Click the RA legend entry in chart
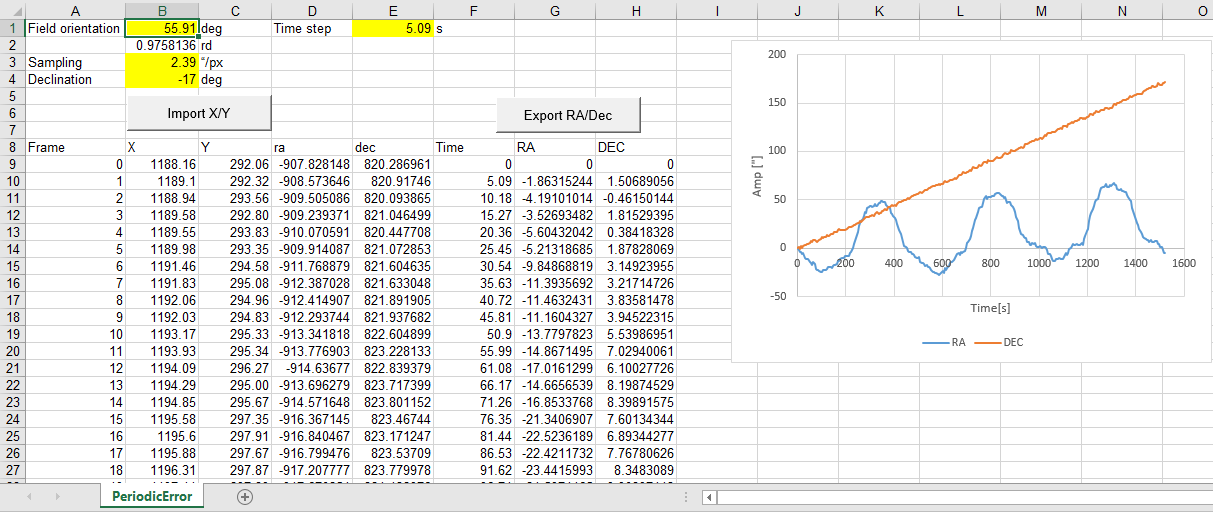This screenshot has width=1213, height=512. coord(945,342)
